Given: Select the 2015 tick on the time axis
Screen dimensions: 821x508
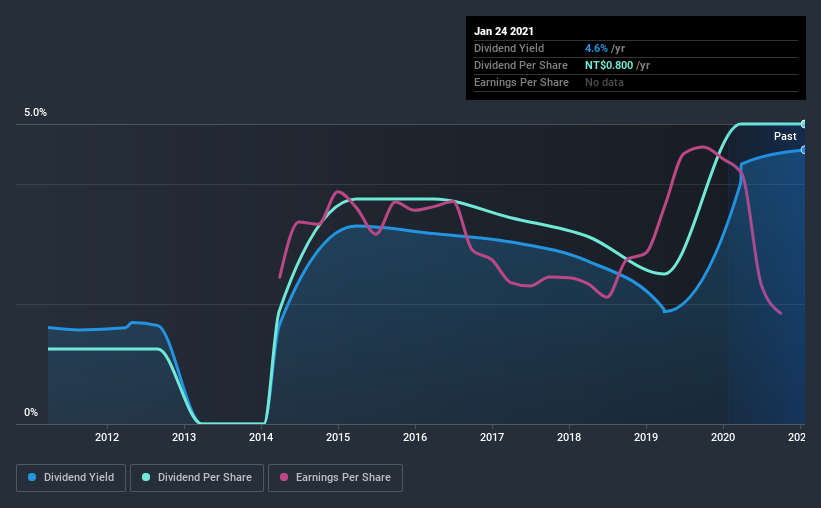Looking at the screenshot, I should 338,437.
